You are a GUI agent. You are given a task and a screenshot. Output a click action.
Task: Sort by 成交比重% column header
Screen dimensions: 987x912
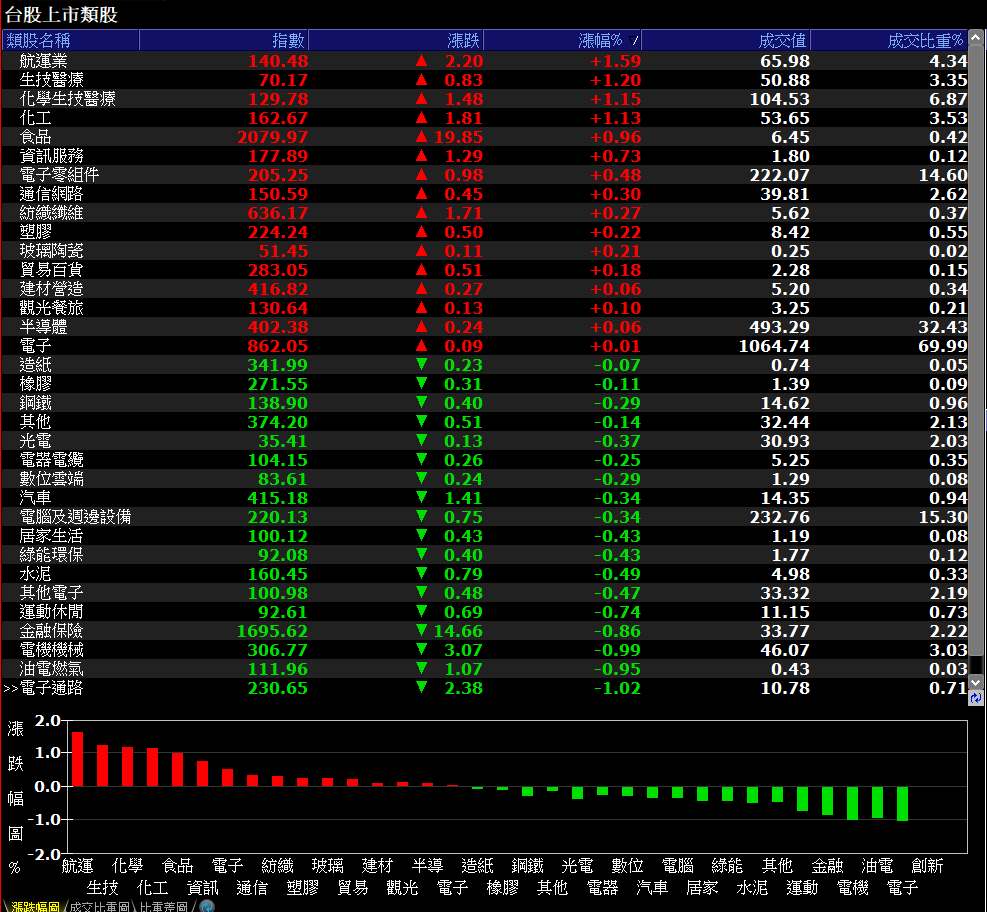point(889,40)
